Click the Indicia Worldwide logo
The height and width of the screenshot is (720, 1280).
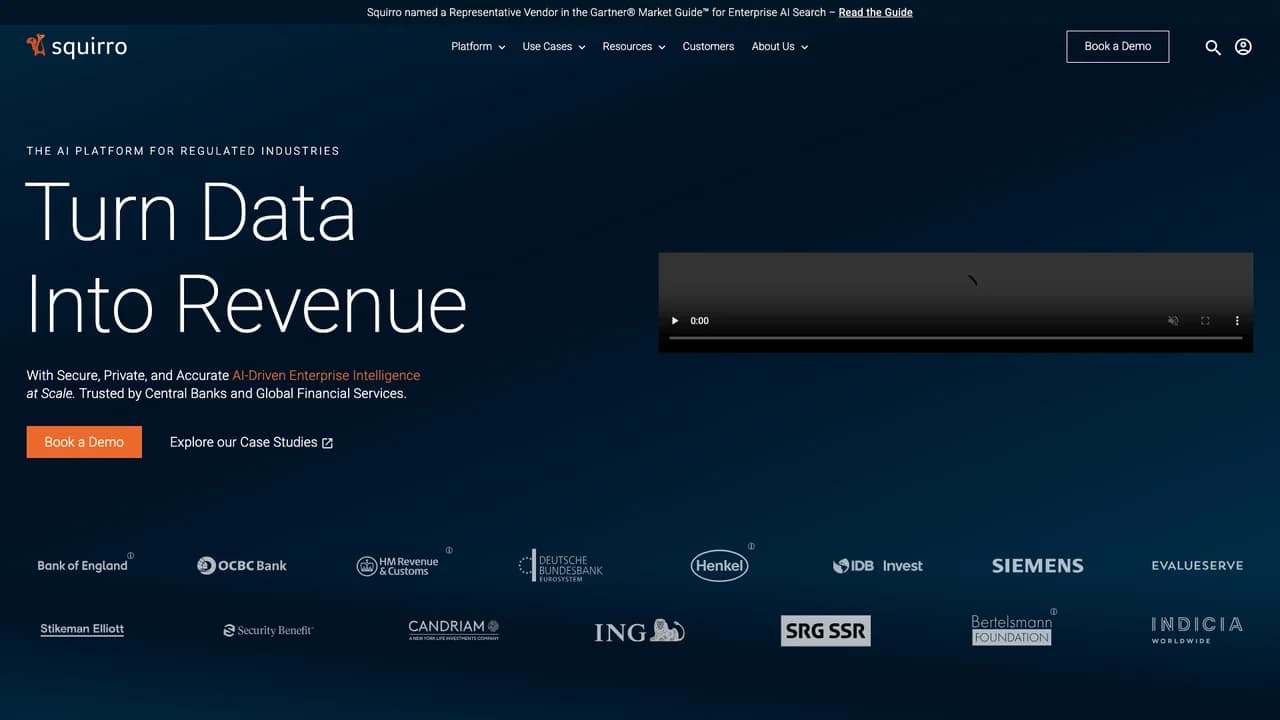point(1197,630)
